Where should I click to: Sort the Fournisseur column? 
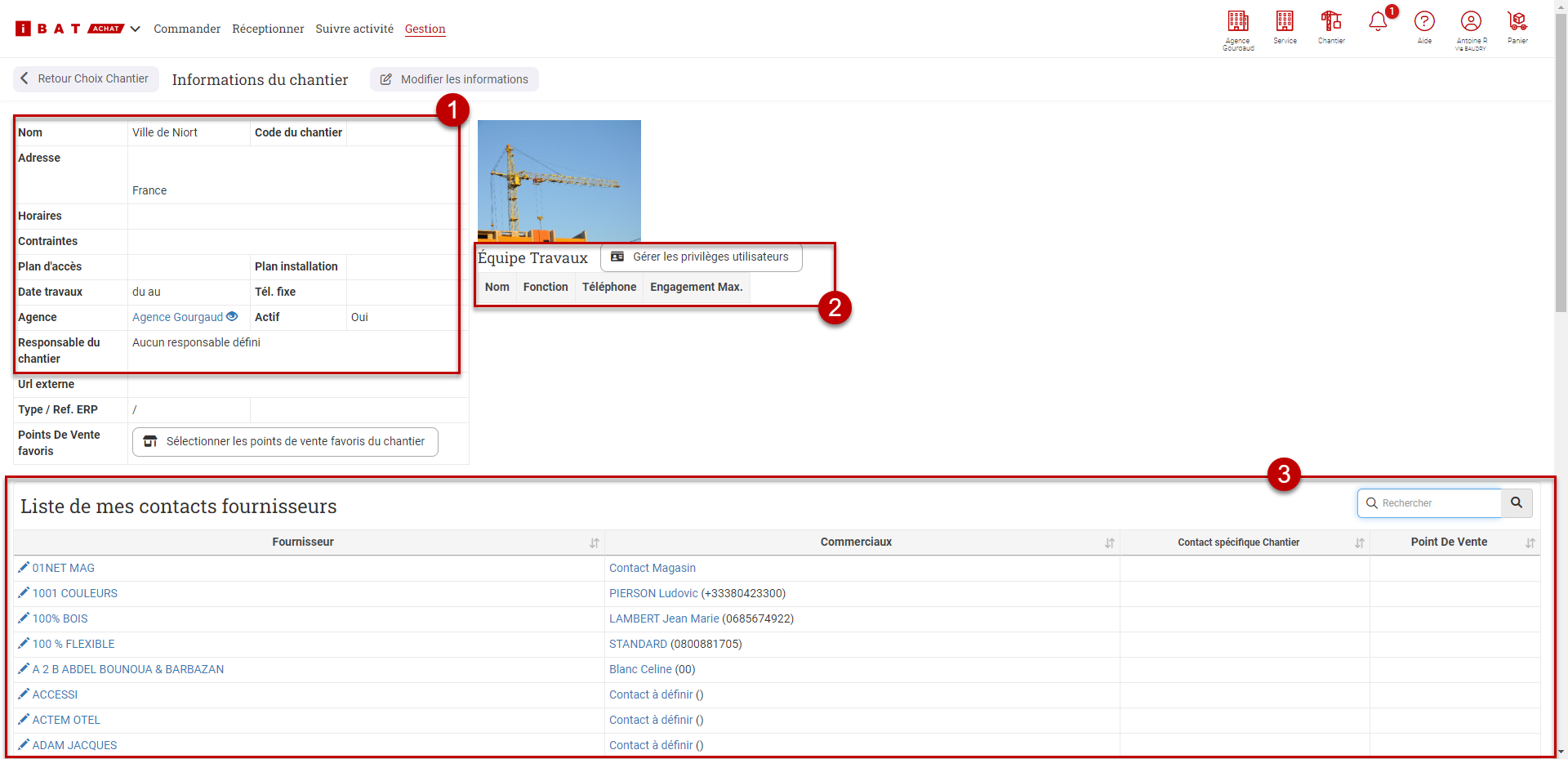595,543
